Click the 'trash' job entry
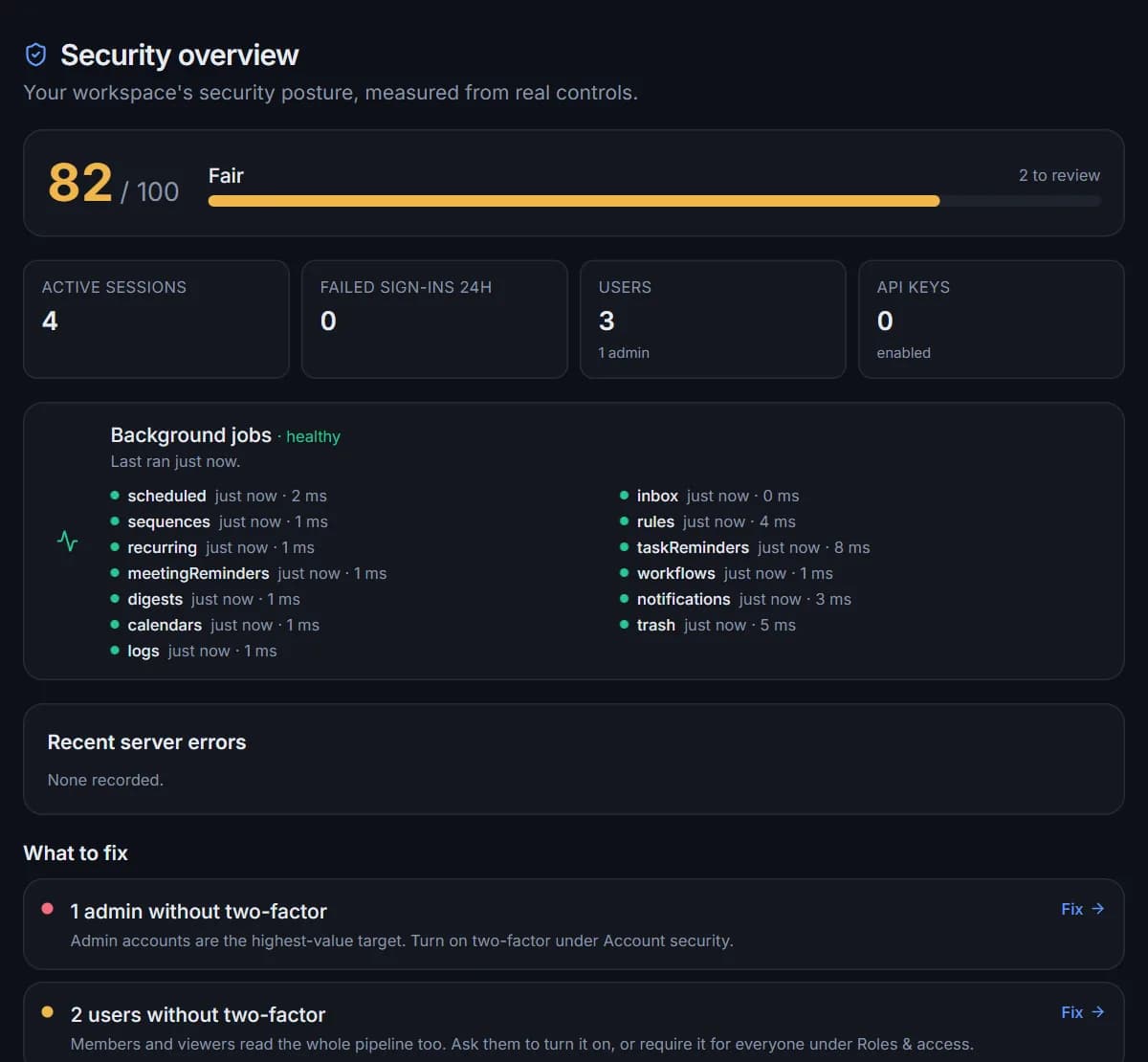 pyautogui.click(x=708, y=625)
